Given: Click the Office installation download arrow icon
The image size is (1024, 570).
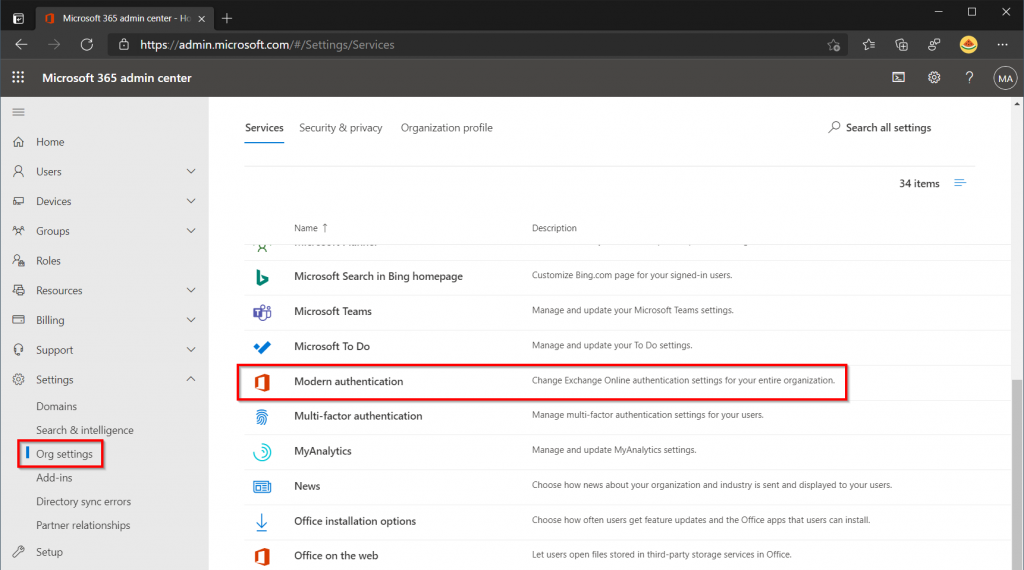Looking at the screenshot, I should (262, 522).
